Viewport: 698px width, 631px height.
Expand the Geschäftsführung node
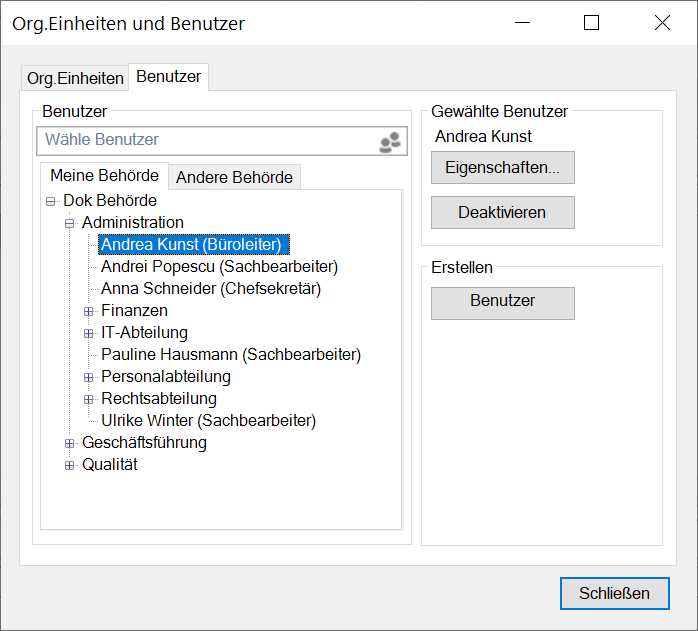coord(70,443)
